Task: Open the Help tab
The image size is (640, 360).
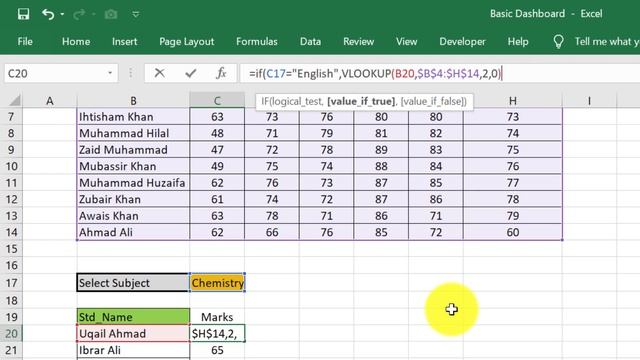Action: [518, 41]
